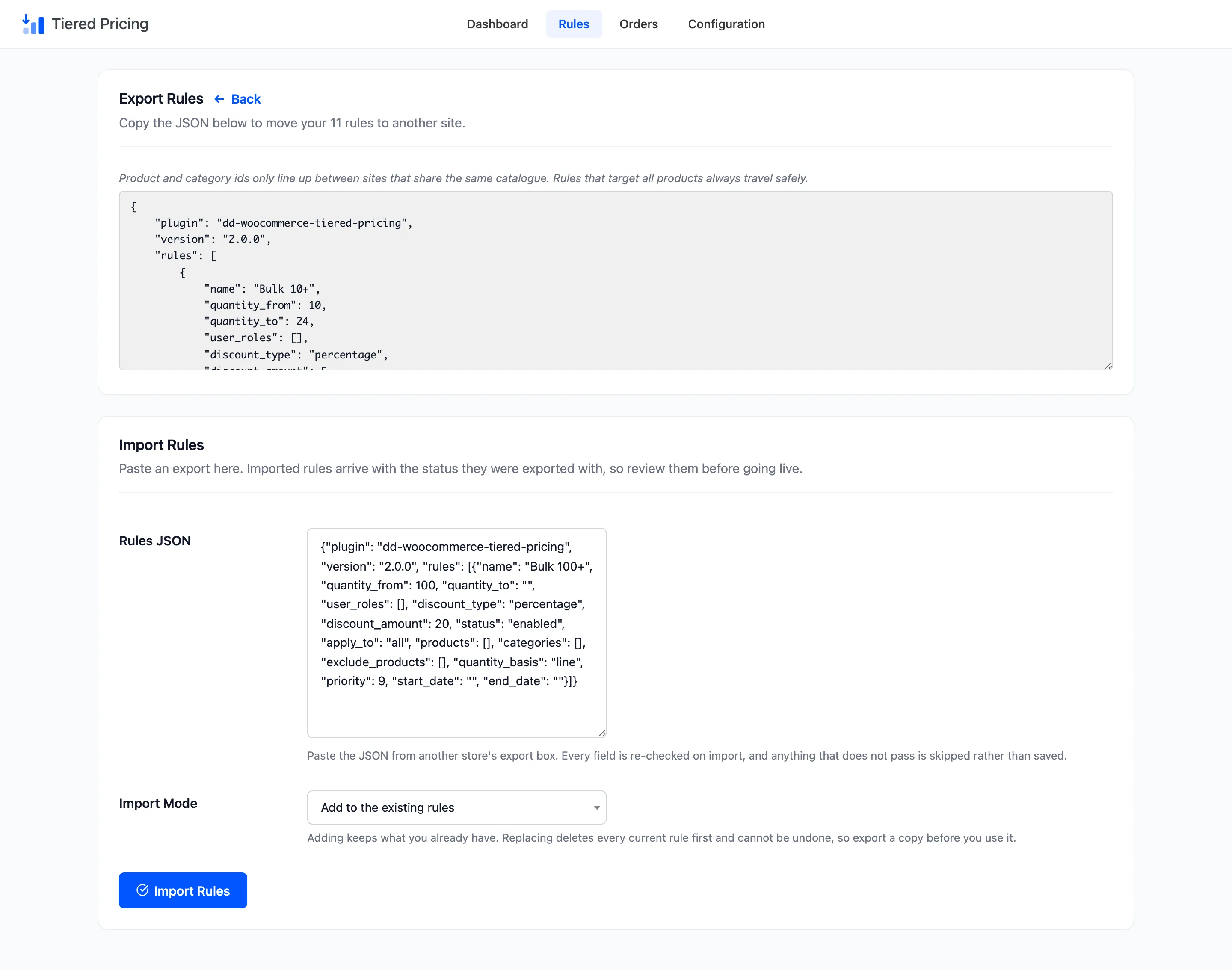Click the "discount_type": "percentage" line in export box
The height and width of the screenshot is (970, 1232).
(x=296, y=355)
